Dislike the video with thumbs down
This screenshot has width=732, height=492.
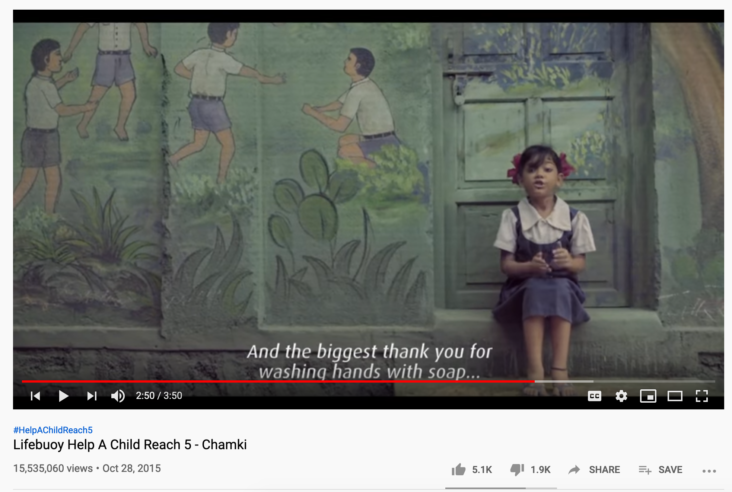530,470
